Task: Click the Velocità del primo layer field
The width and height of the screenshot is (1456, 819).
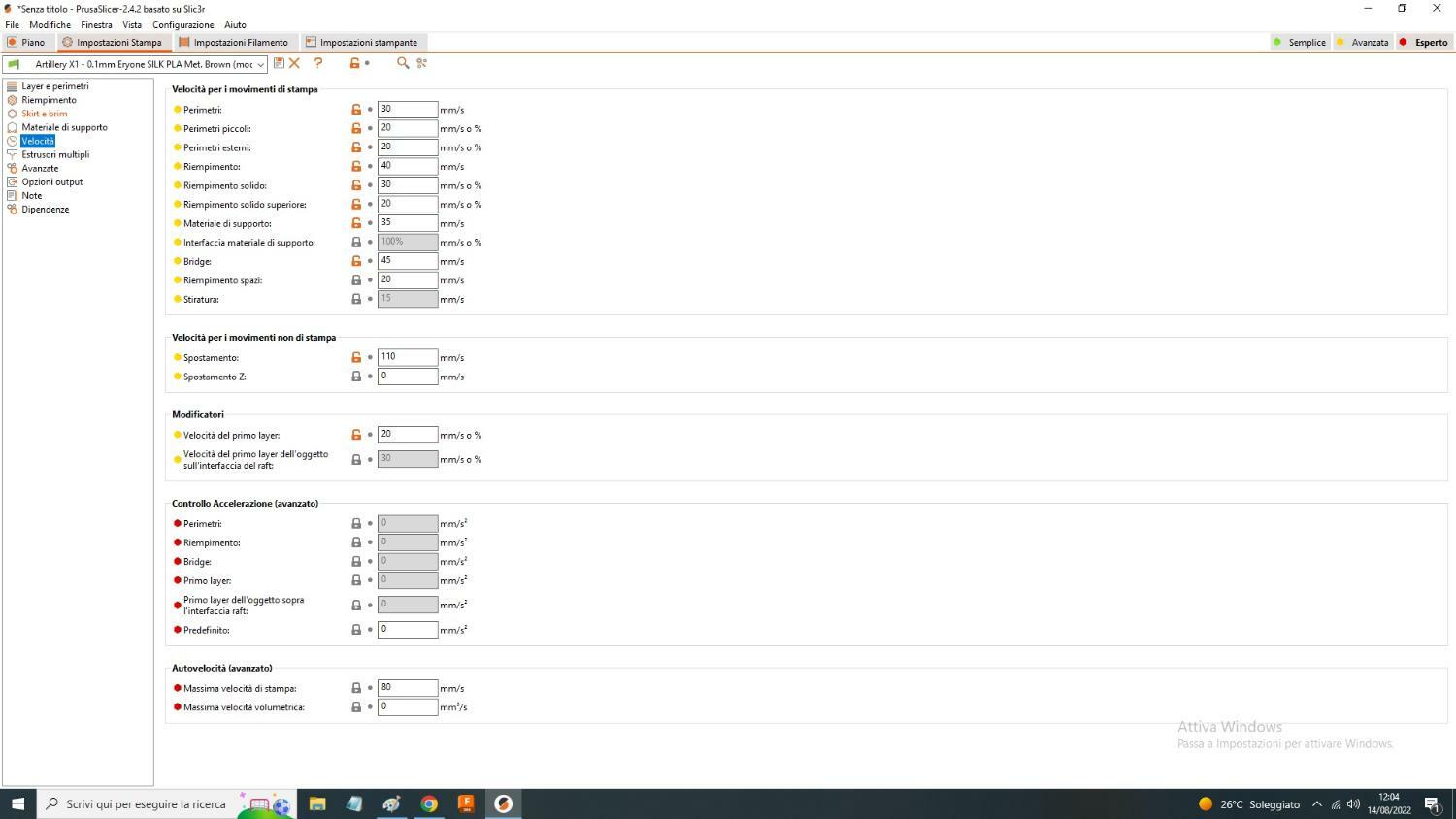Action: click(x=408, y=434)
